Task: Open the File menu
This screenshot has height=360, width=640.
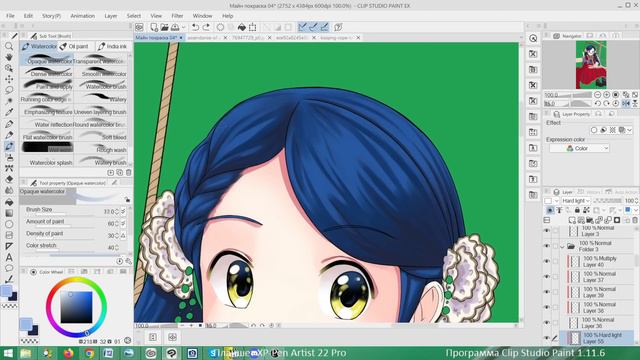Action: pos(10,16)
